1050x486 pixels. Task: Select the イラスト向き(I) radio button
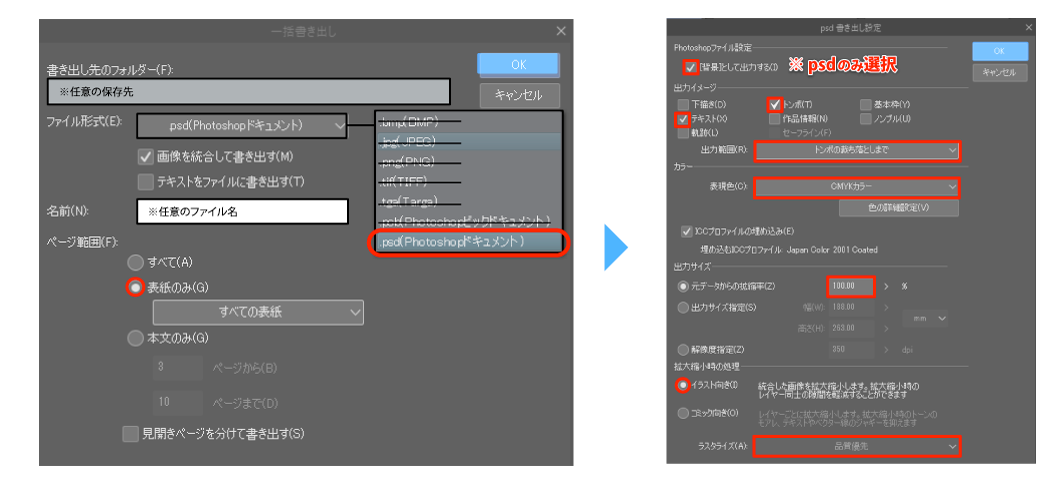pos(683,386)
